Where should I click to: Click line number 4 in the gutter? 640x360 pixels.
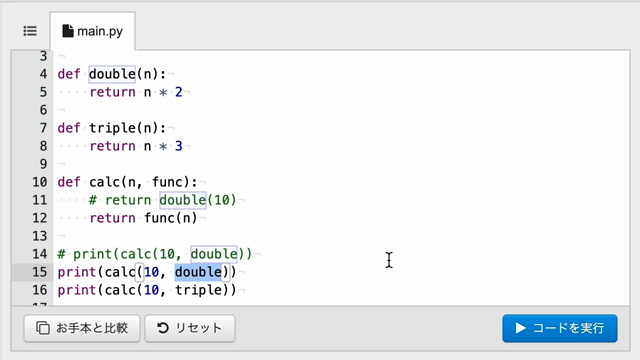coord(43,74)
